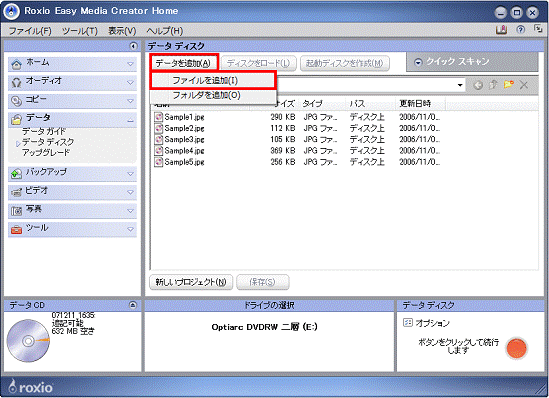Image resolution: width=549 pixels, height=398 pixels.
Task: Click the Sample1.jpg file icon
Action: 159,117
